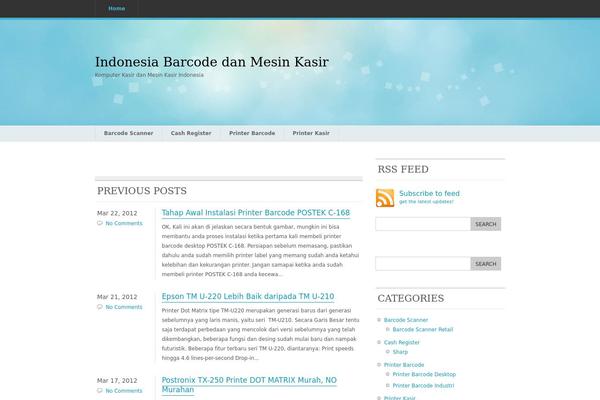600x400 pixels.
Task: Click the first SEARCH button
Action: (486, 224)
